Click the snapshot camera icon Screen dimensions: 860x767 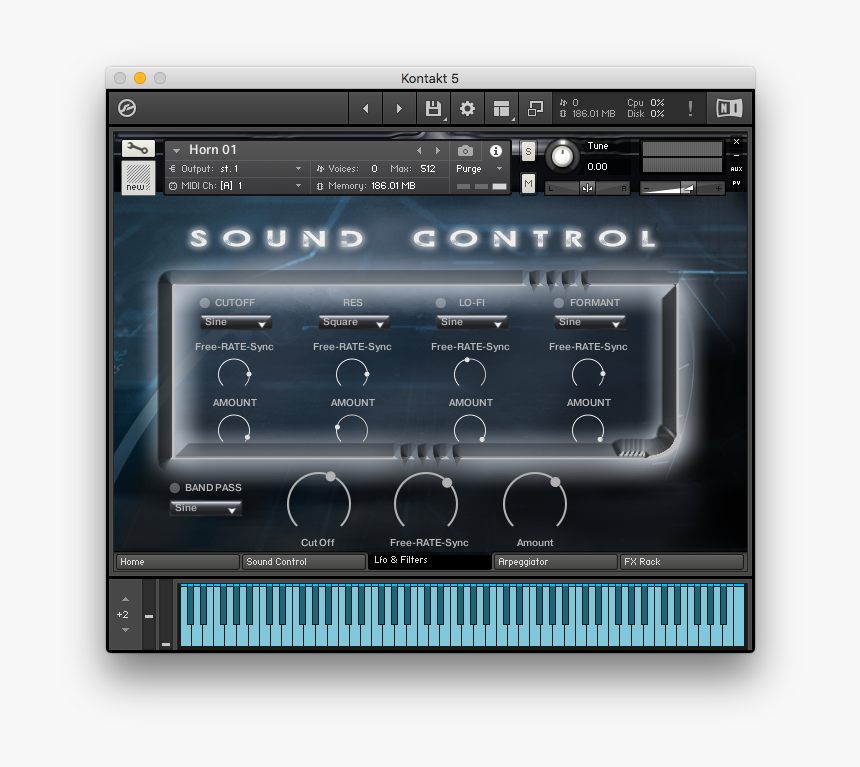pos(465,150)
